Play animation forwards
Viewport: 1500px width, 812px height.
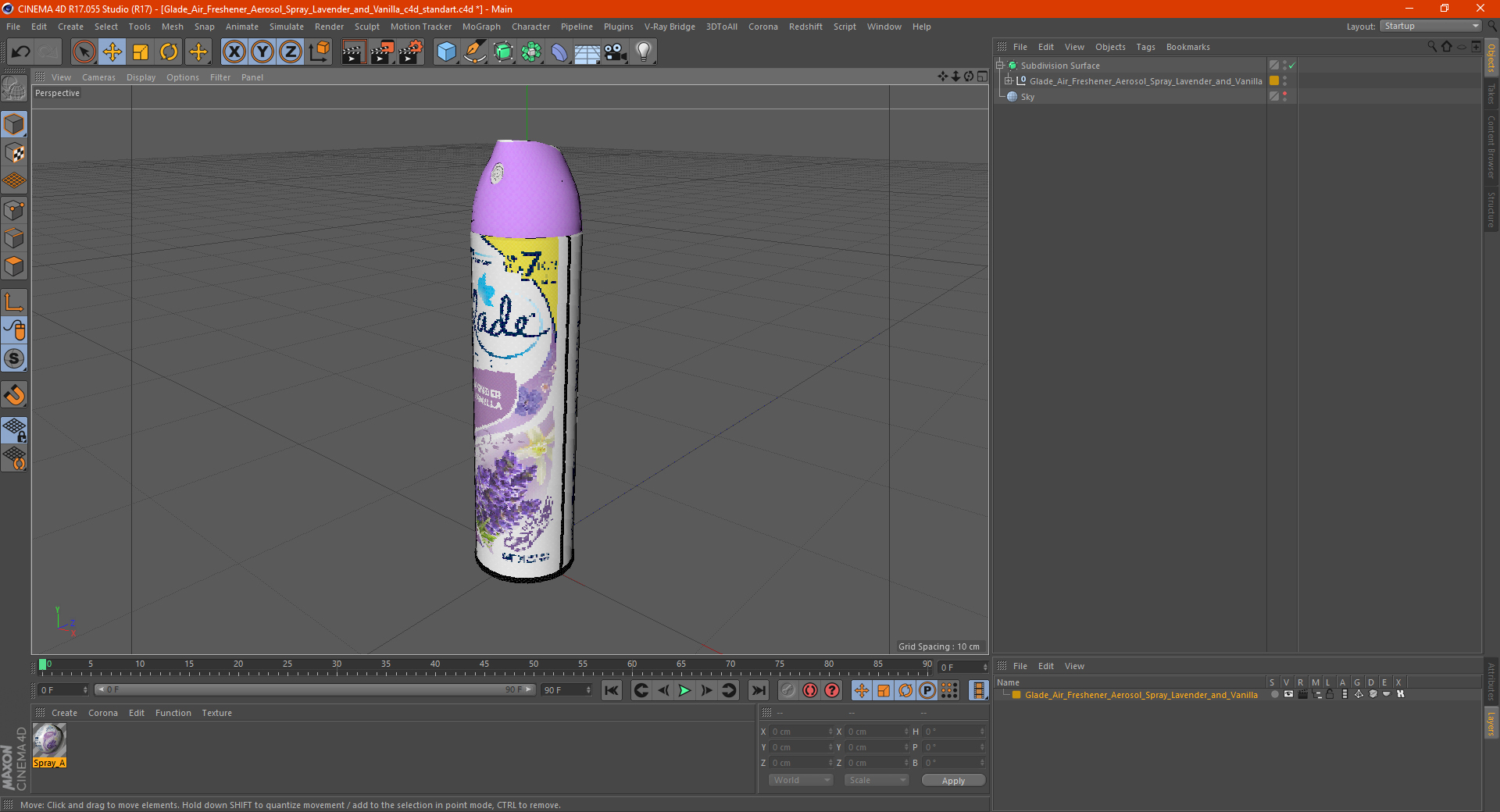pyautogui.click(x=684, y=690)
